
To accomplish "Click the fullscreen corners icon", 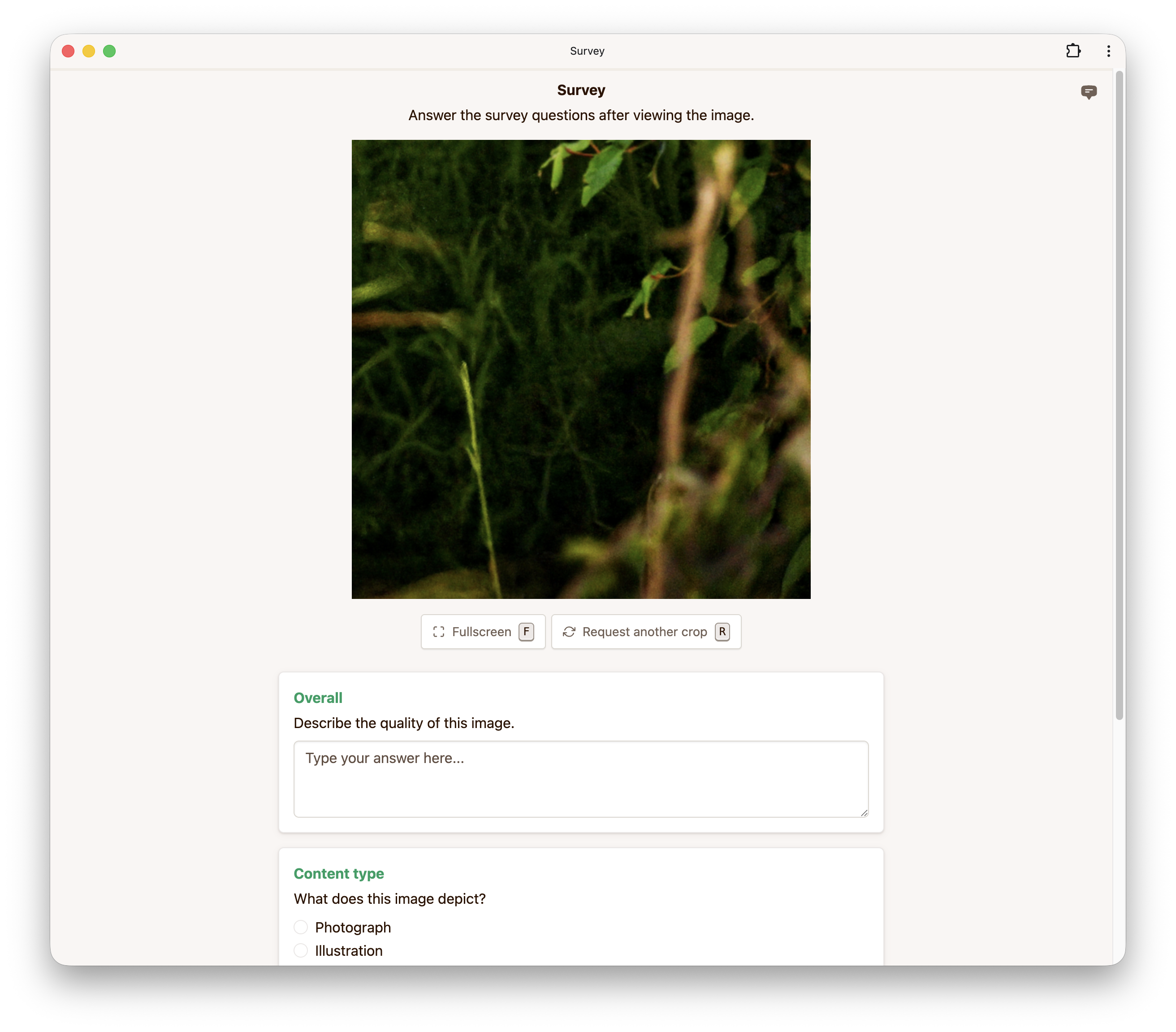I will click(x=439, y=631).
